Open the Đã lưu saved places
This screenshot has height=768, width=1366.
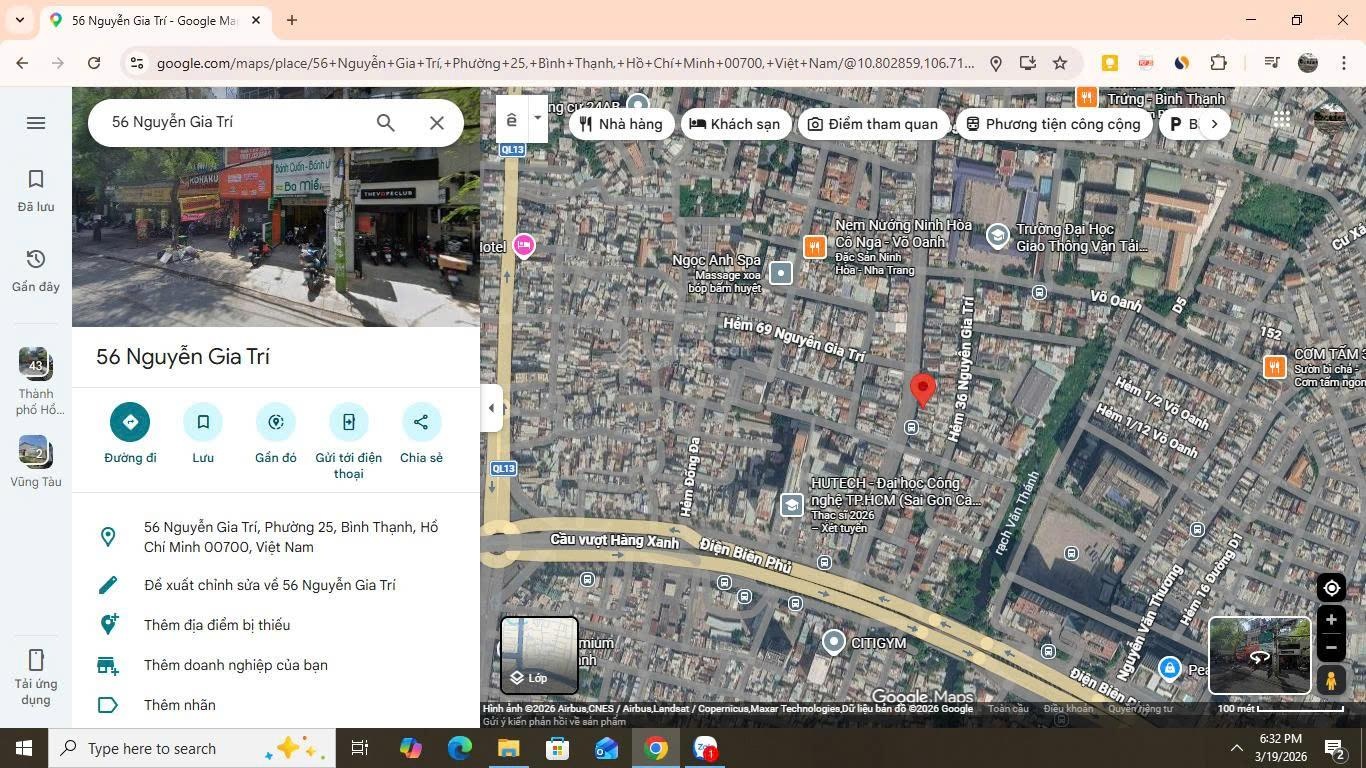point(36,190)
